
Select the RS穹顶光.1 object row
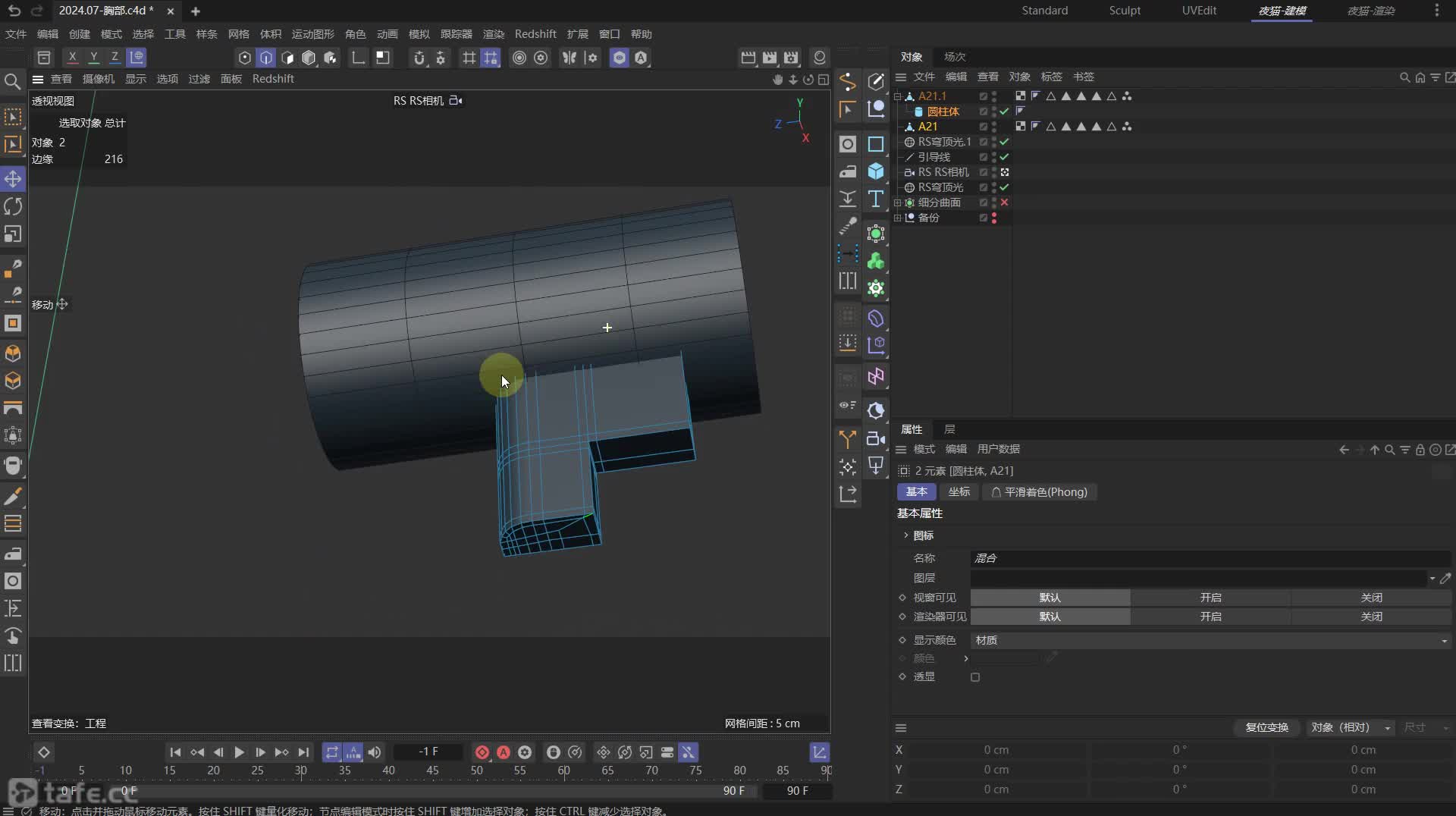tap(944, 142)
